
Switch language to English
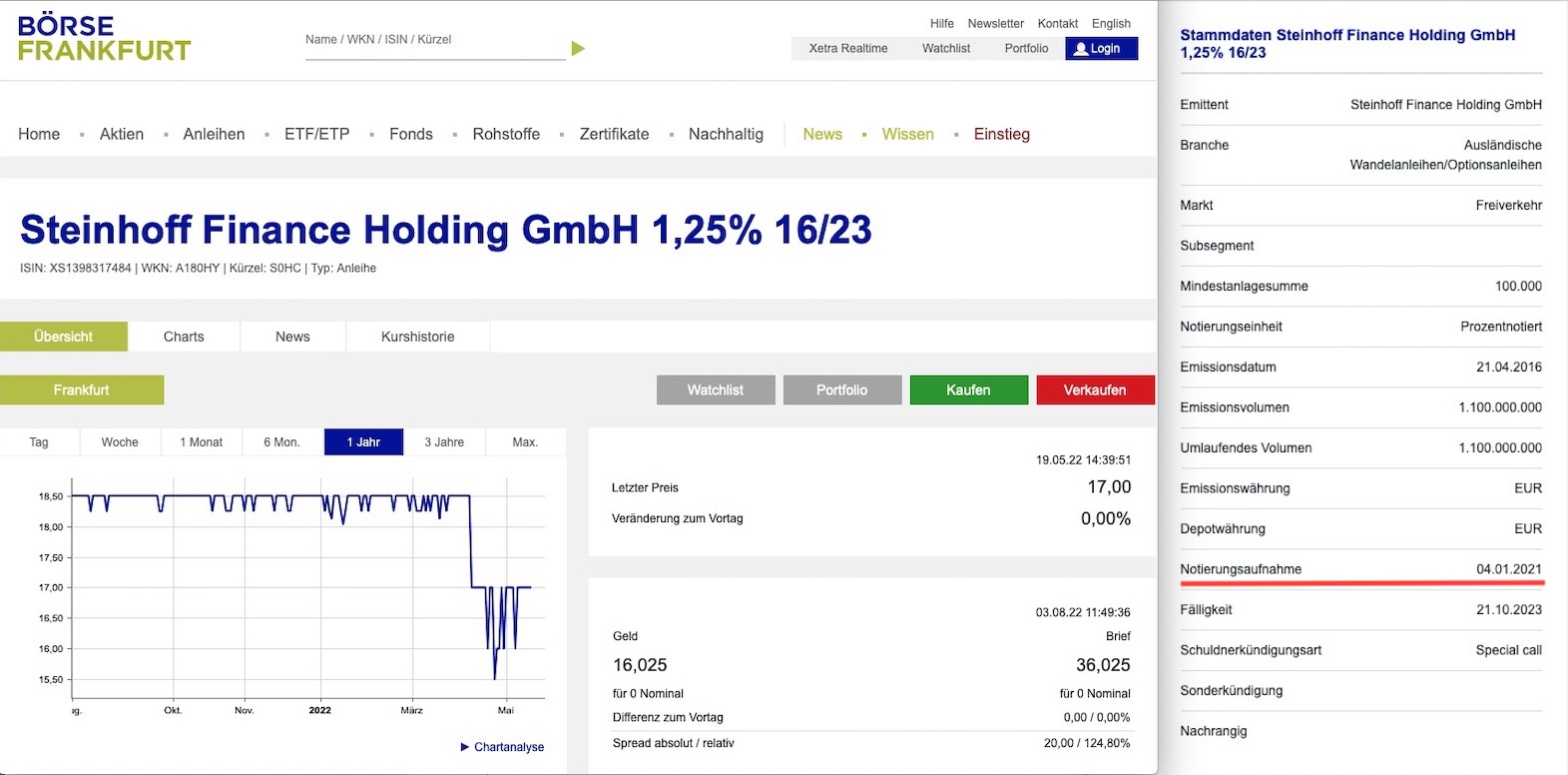pyautogui.click(x=1111, y=23)
